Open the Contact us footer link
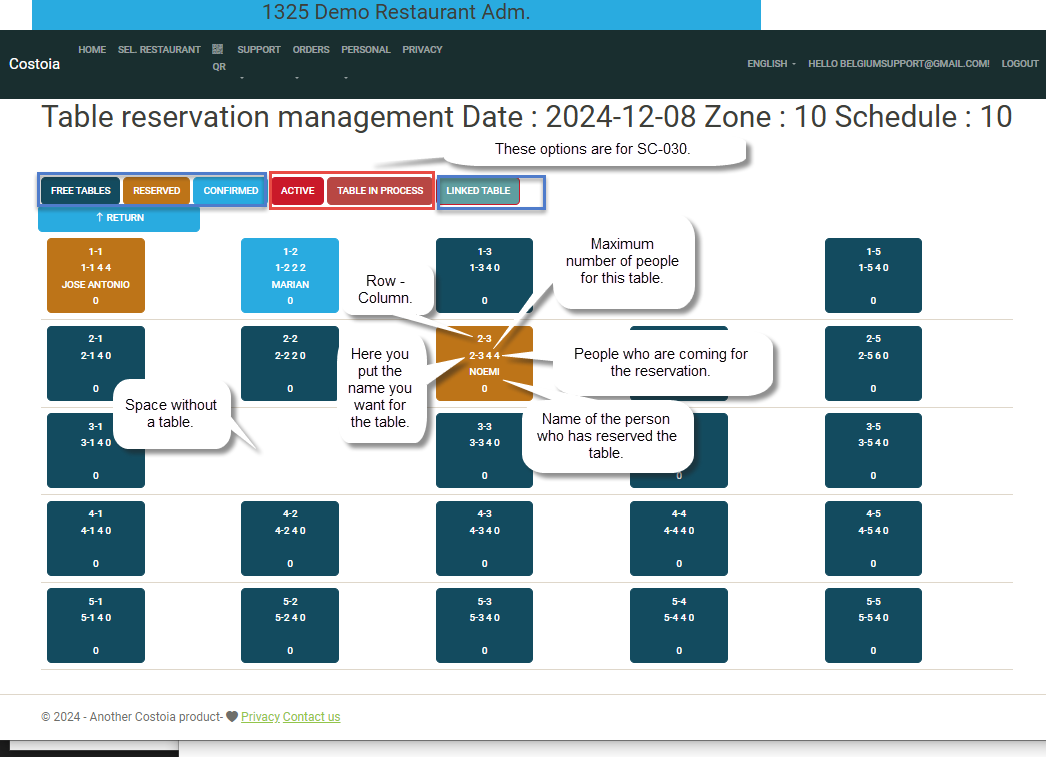This screenshot has height=757, width=1046. click(x=311, y=717)
